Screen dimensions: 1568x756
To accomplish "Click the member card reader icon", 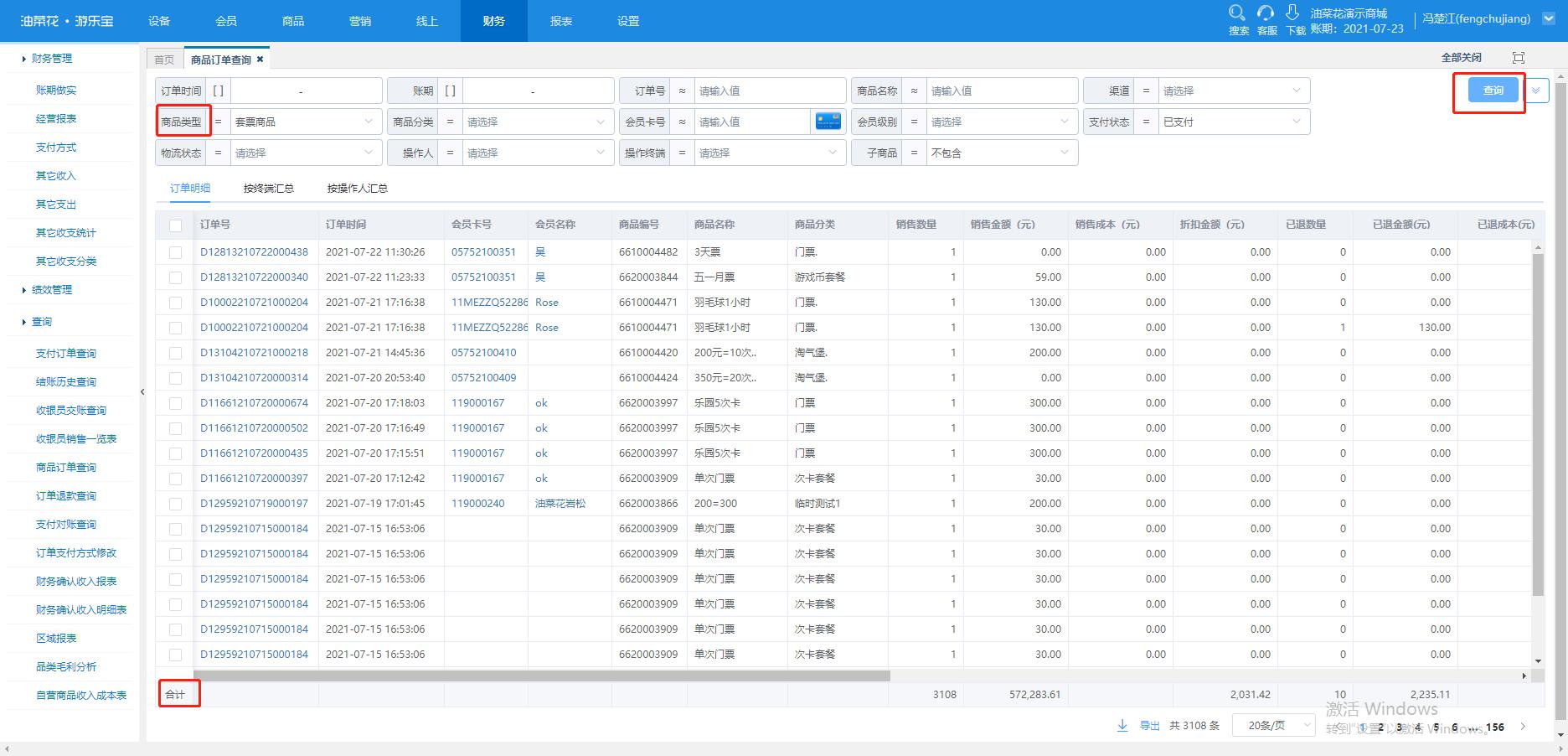I will pyautogui.click(x=828, y=122).
